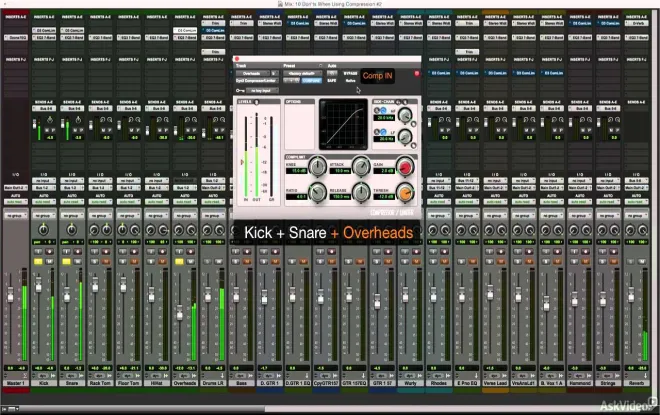The height and width of the screenshot is (415, 660).
Task: Click the Kick track input monitor button
Action: point(38,252)
